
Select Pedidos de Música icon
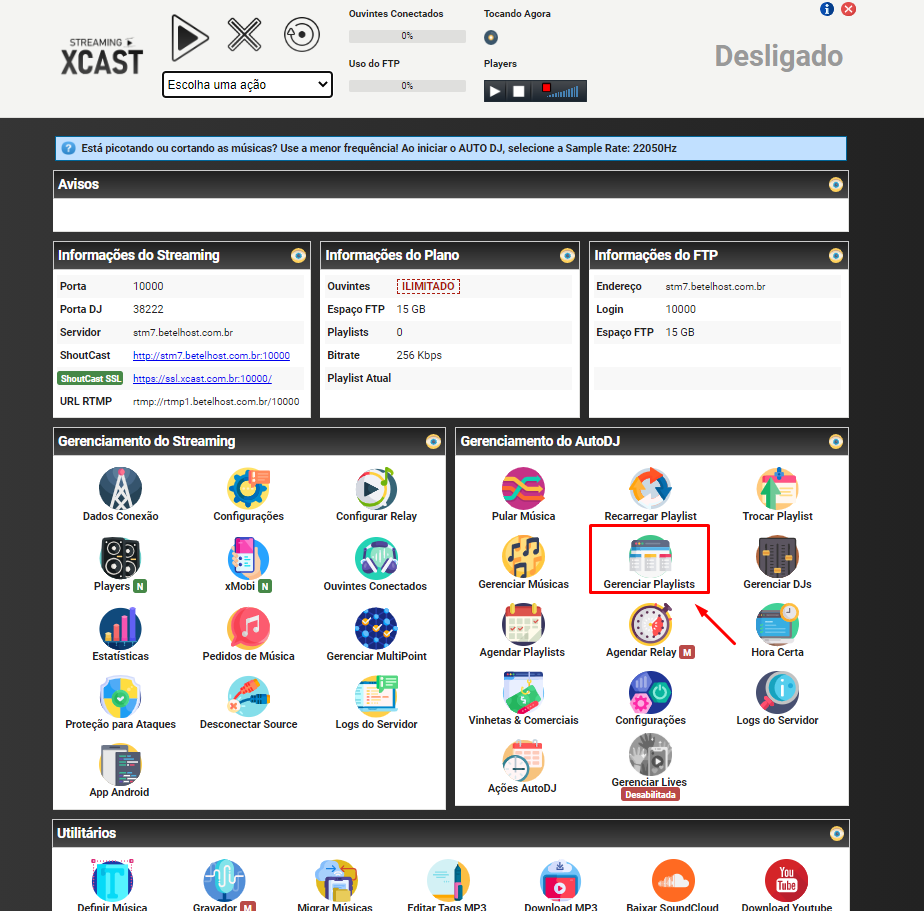(x=248, y=630)
